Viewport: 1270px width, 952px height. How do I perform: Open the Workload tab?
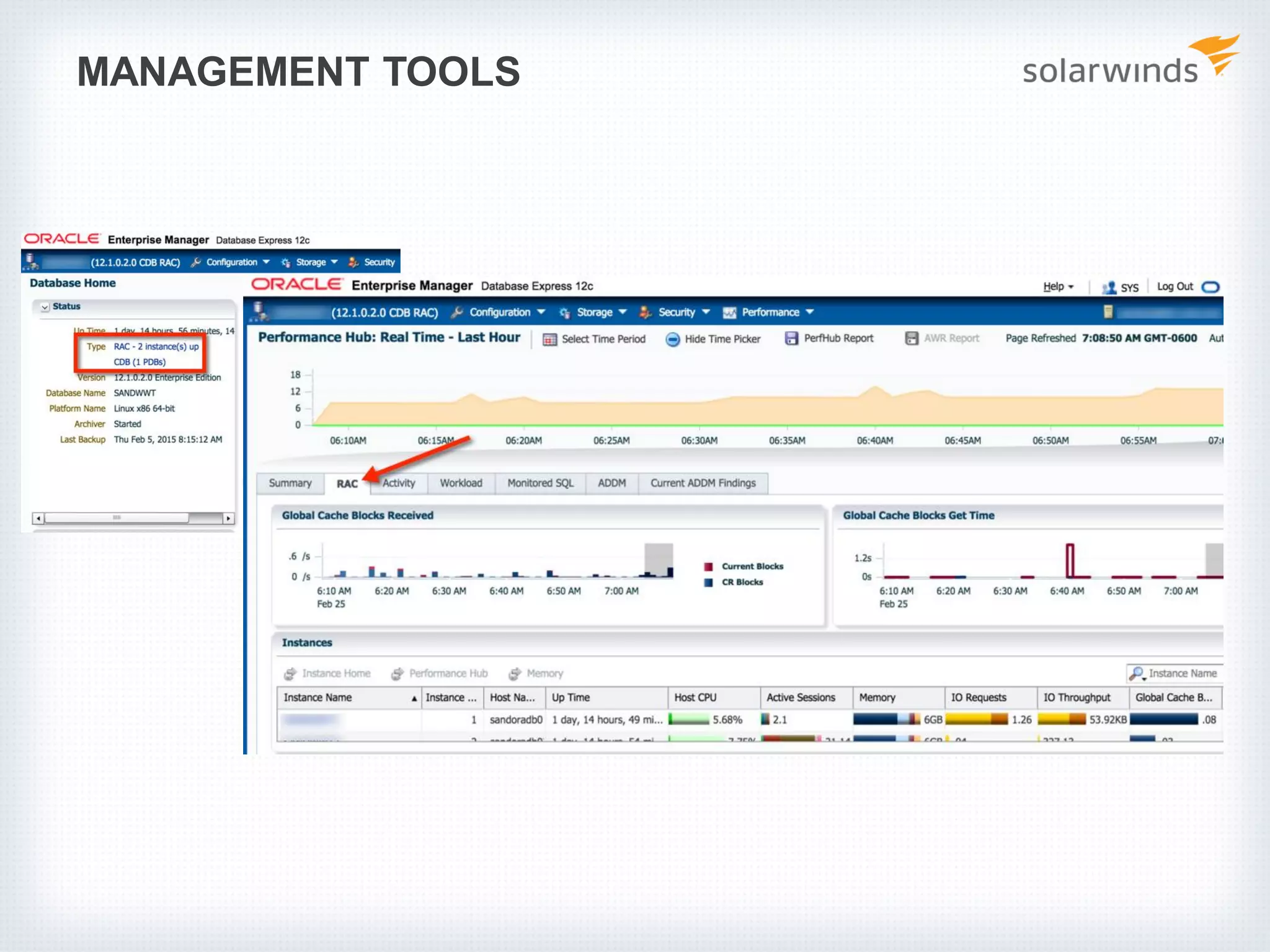tap(461, 483)
